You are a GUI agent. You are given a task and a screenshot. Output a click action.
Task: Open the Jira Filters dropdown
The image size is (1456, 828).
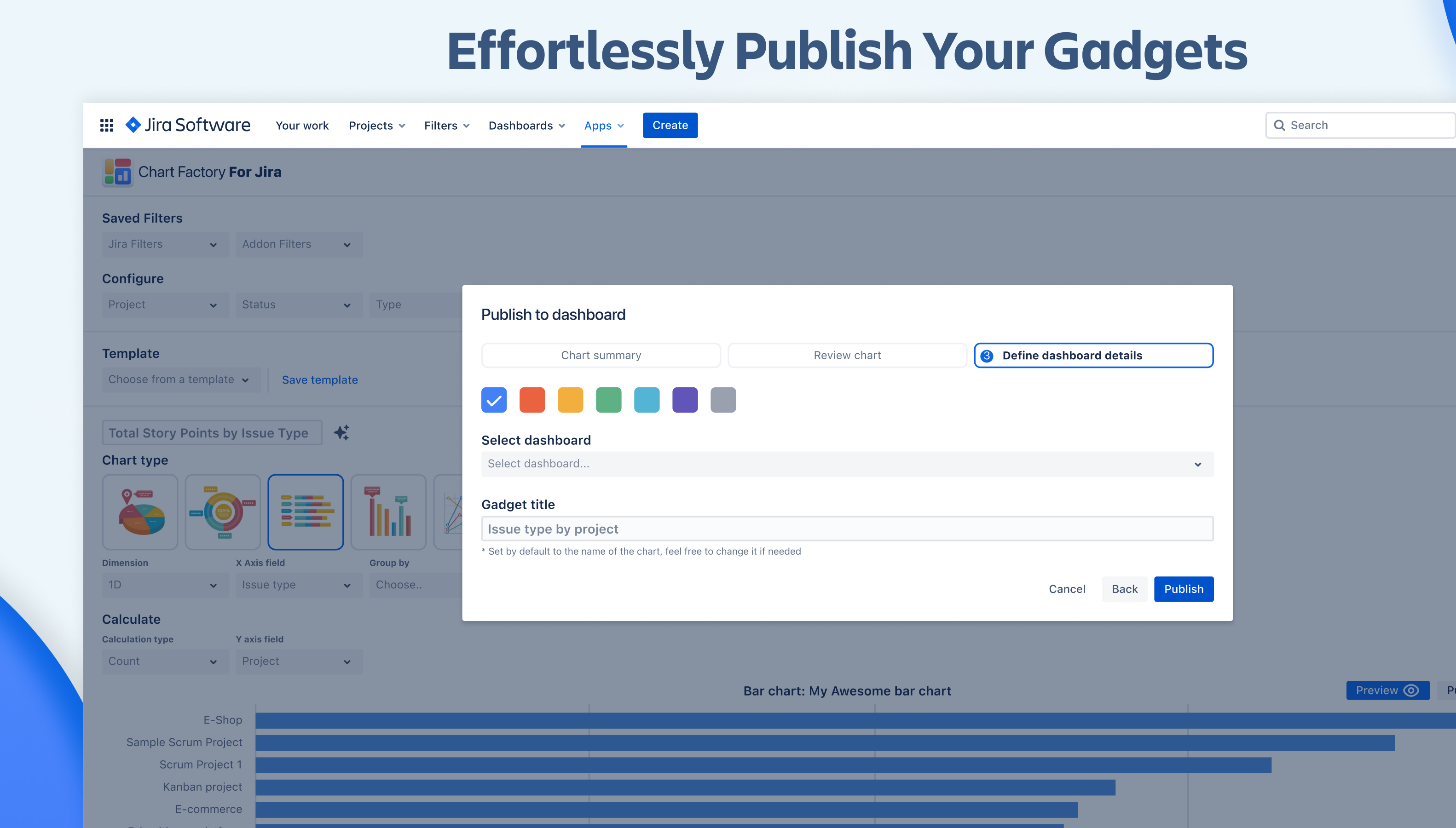165,245
